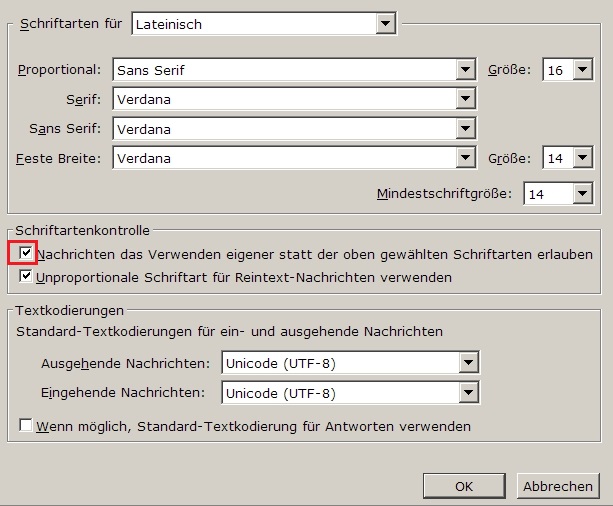Open the 'Schriftarten für' Lateinisch dropdown
This screenshot has width=613, height=506.
[x=385, y=22]
